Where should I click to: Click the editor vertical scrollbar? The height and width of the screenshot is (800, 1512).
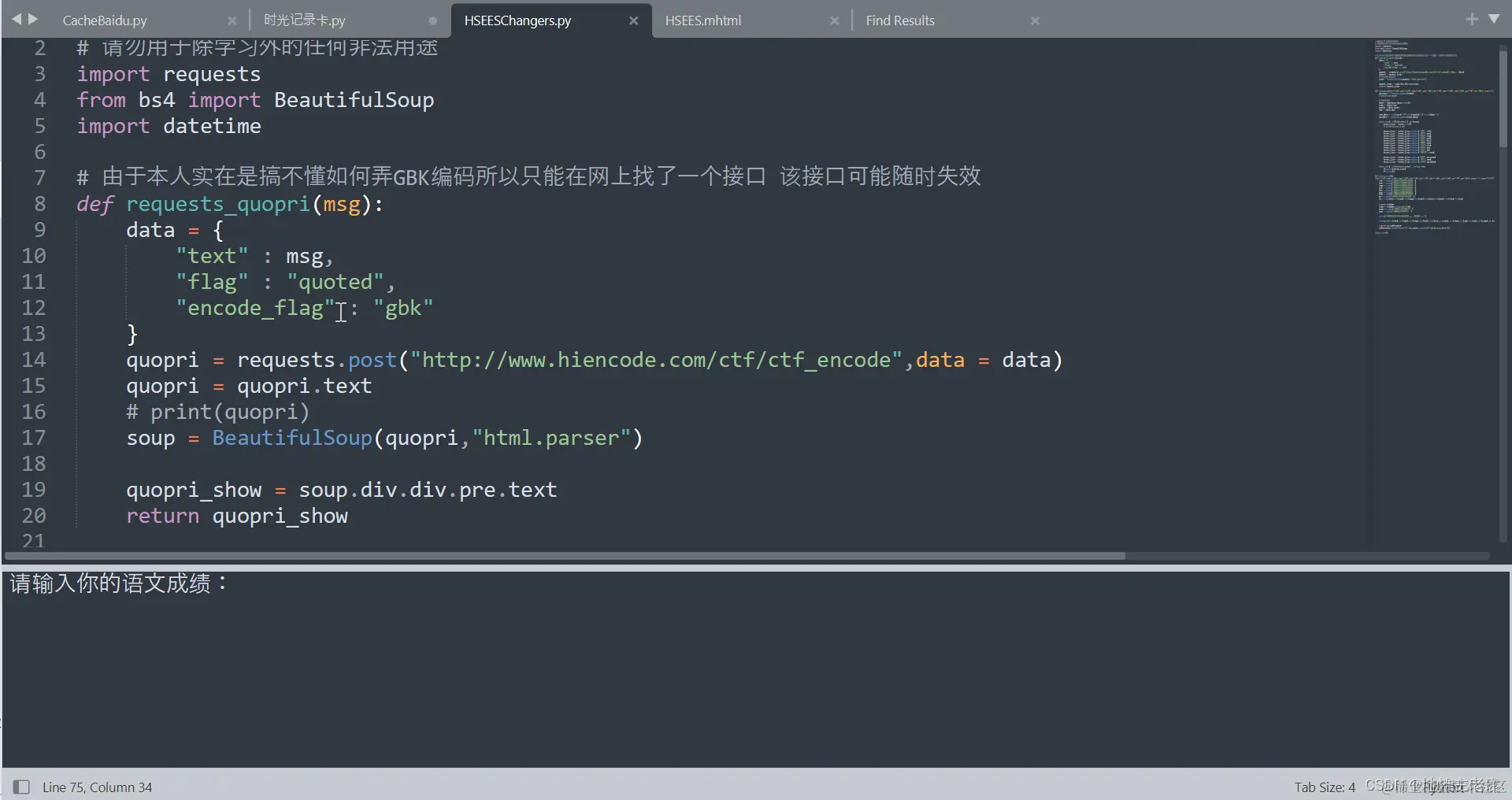point(1503,98)
